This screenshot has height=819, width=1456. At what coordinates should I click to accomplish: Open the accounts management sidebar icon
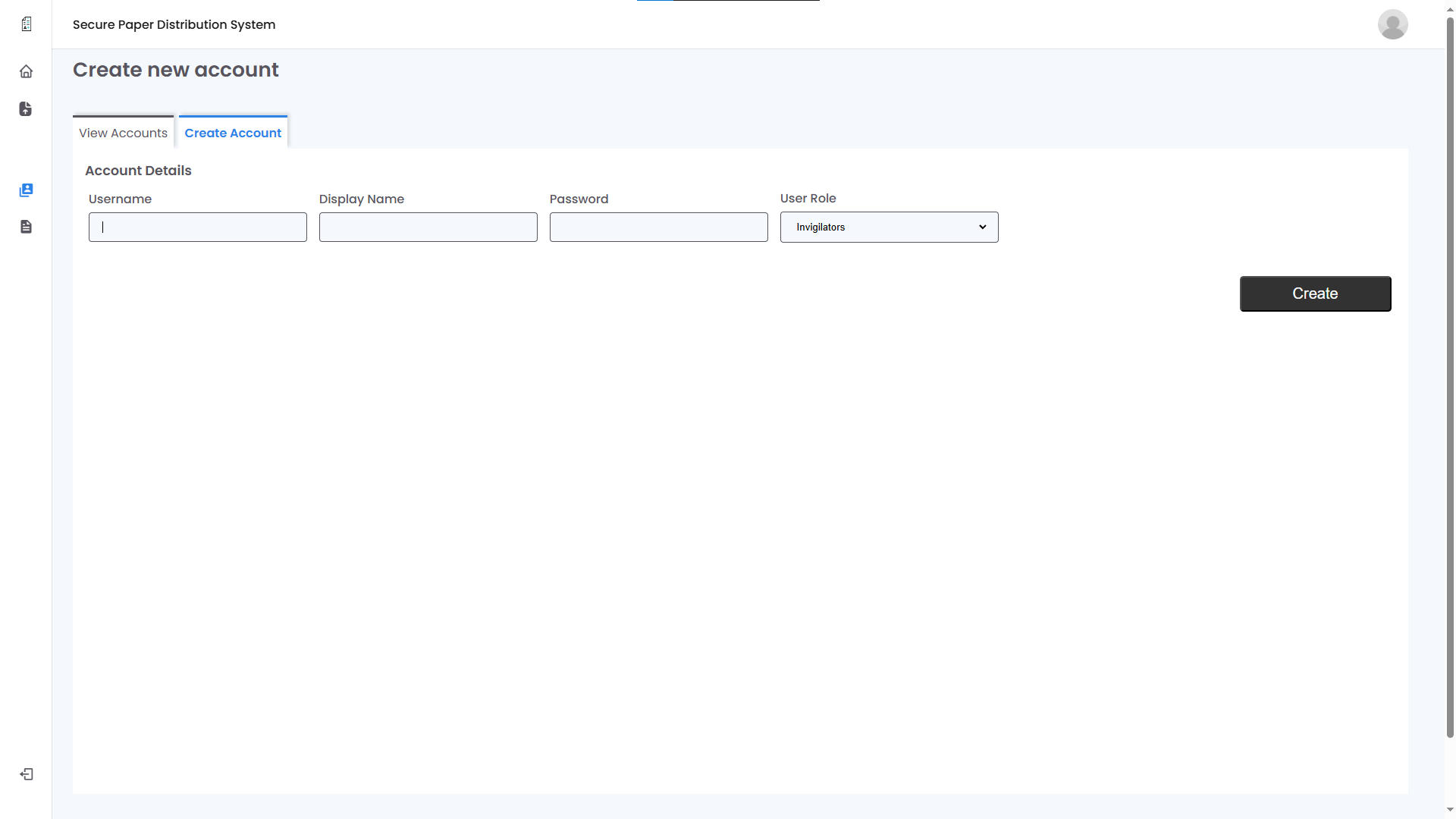(x=26, y=190)
